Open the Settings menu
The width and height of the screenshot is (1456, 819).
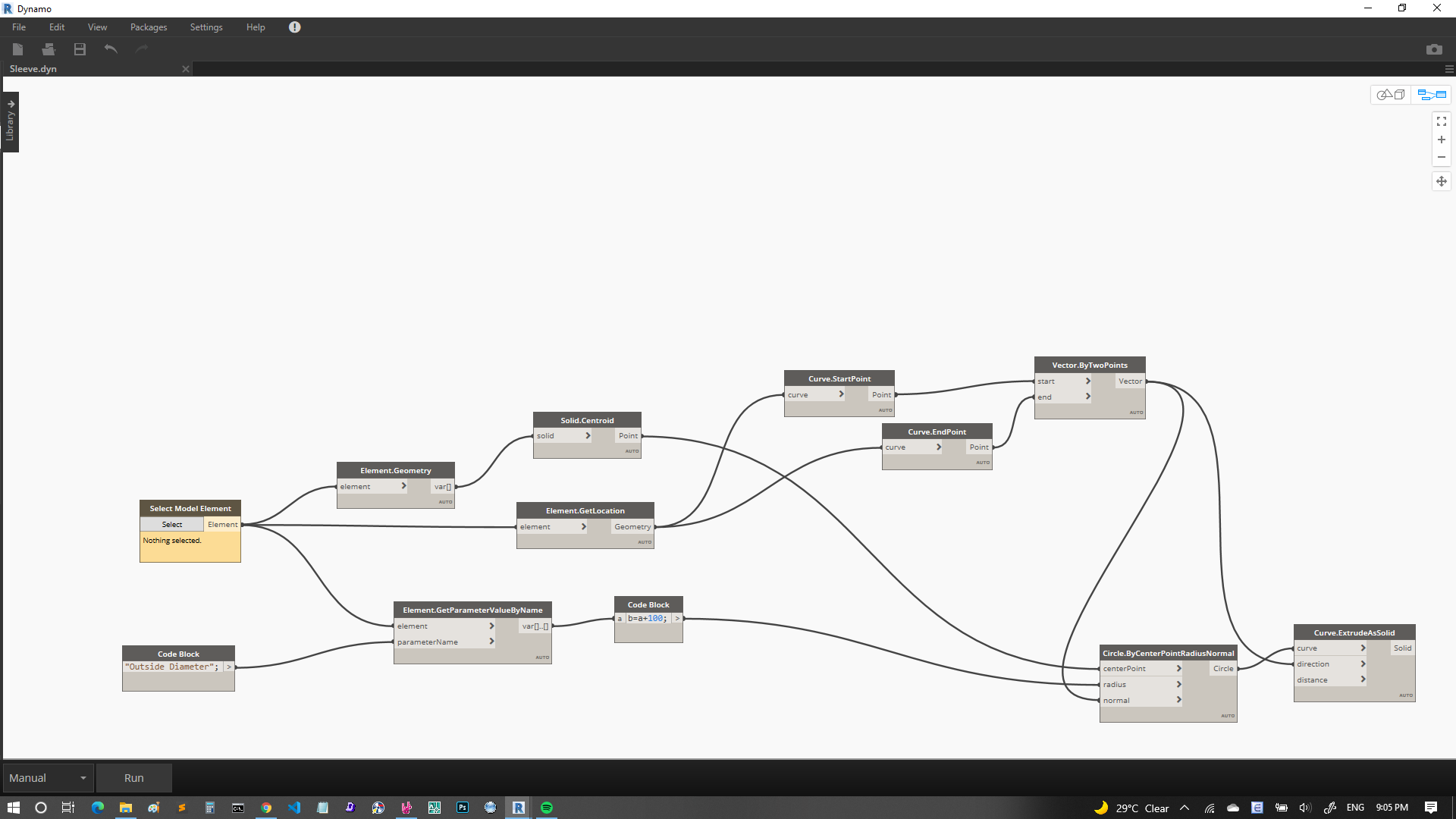click(x=206, y=27)
